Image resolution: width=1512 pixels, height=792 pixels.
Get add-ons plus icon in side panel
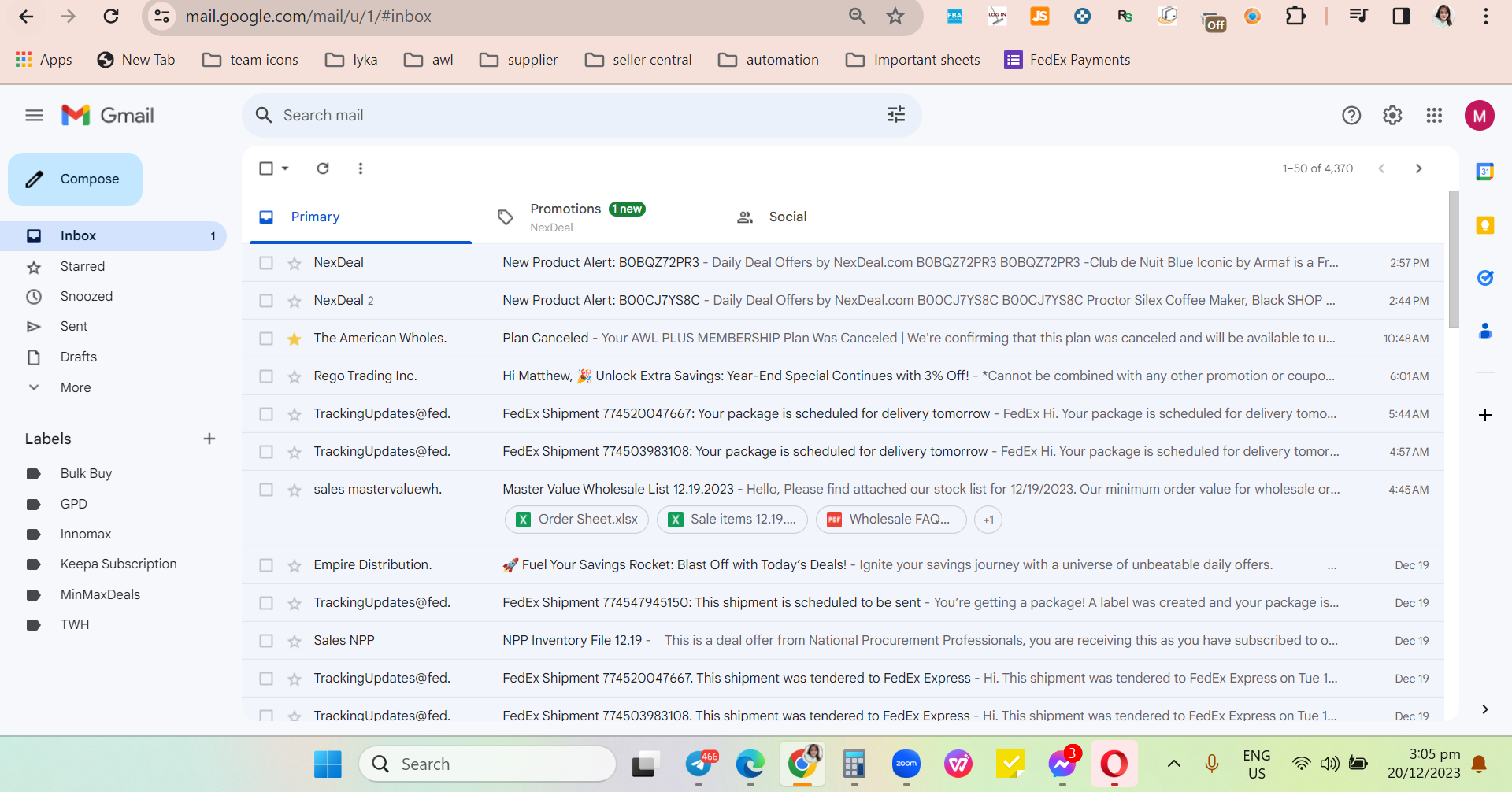(x=1485, y=415)
